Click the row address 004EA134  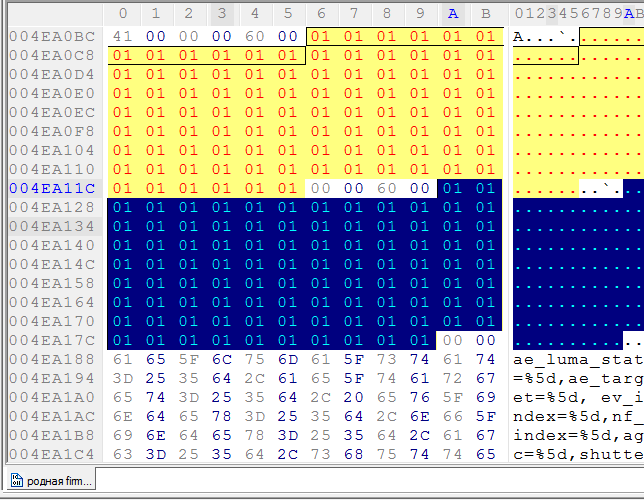click(x=51, y=226)
